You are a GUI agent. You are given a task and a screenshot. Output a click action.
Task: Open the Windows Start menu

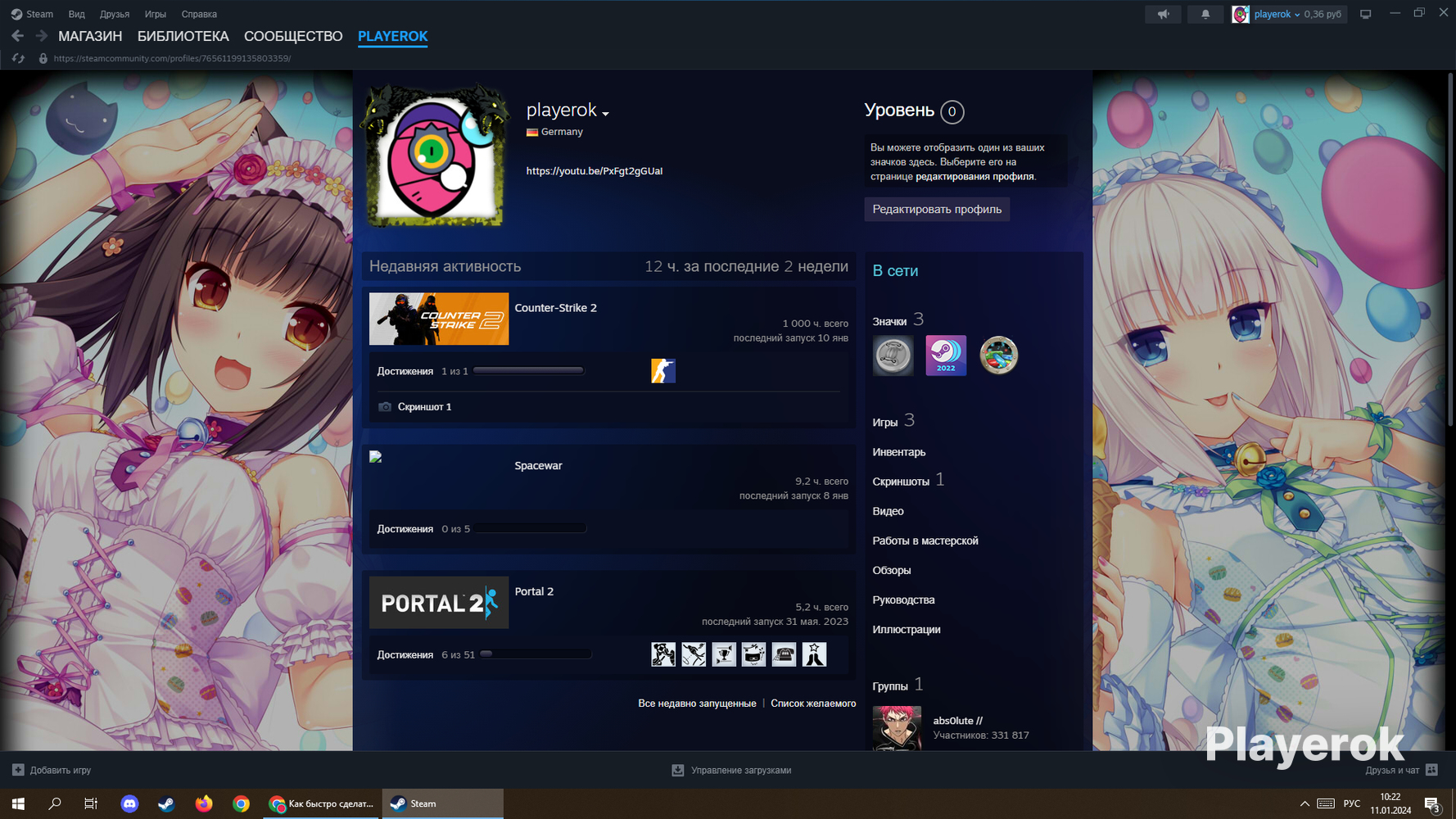coord(18,803)
